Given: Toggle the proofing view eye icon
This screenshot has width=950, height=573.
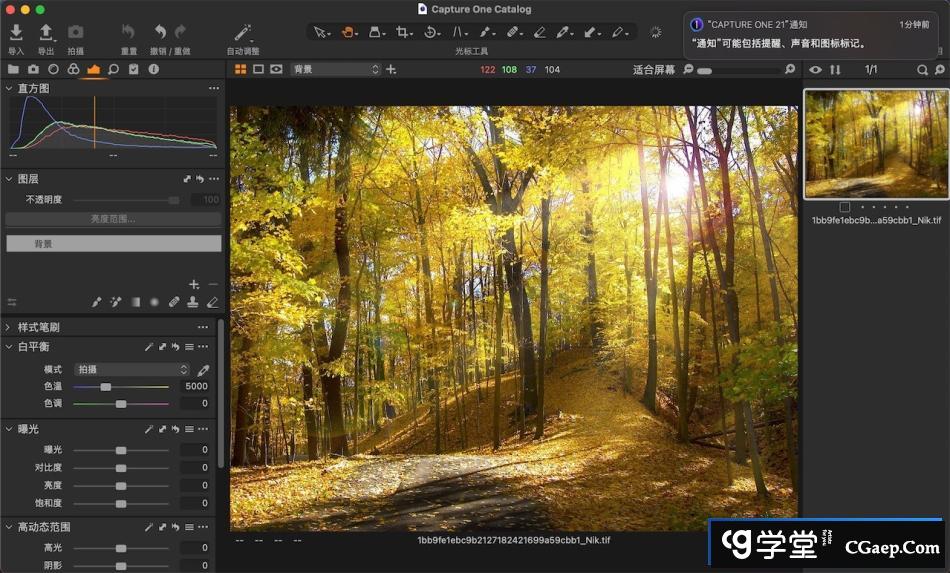Looking at the screenshot, I should pos(276,69).
